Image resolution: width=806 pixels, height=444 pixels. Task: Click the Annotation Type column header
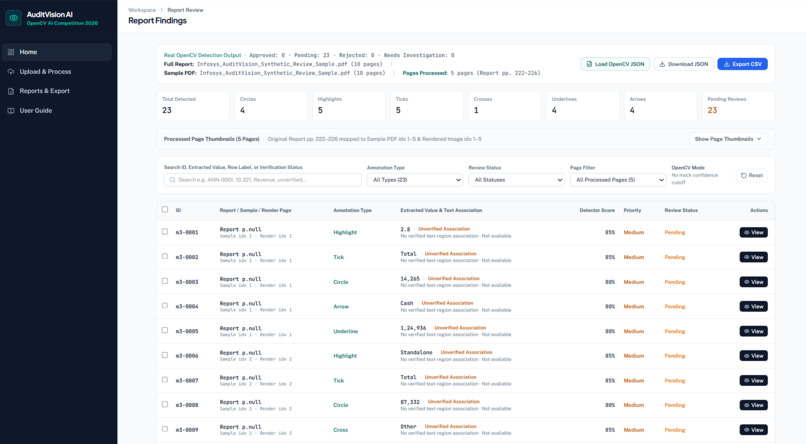tap(352, 210)
